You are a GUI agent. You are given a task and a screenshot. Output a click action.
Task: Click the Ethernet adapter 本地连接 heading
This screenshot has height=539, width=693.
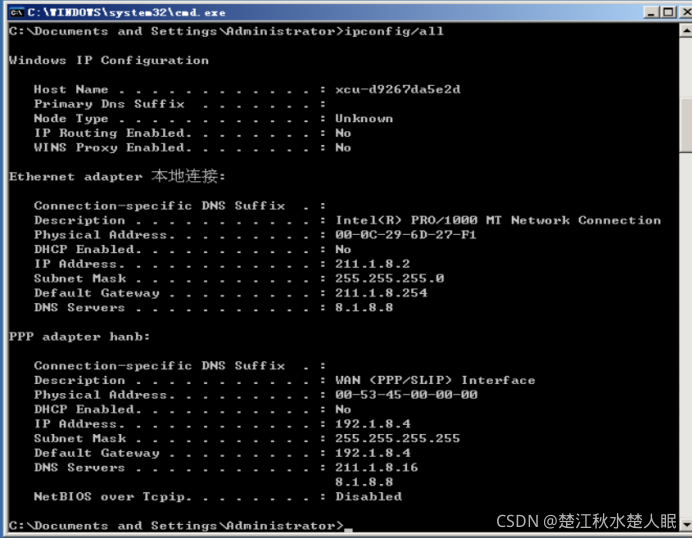click(x=117, y=176)
